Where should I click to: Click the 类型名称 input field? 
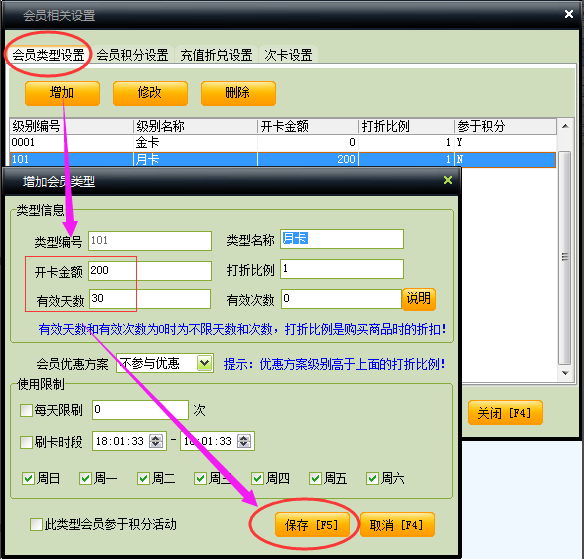coord(342,239)
